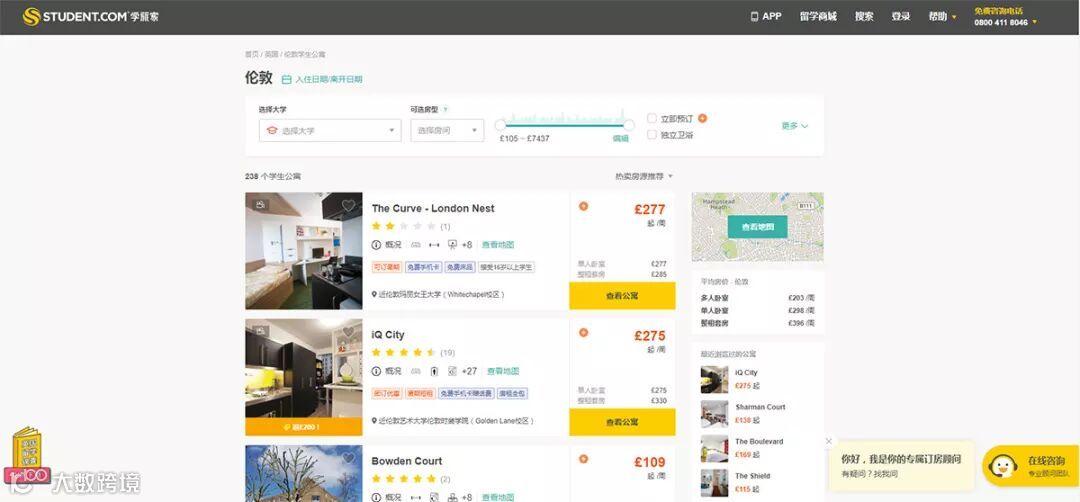Image resolution: width=1080 pixels, height=502 pixels.
Task: Expand 更多 filters
Action: (x=794, y=126)
